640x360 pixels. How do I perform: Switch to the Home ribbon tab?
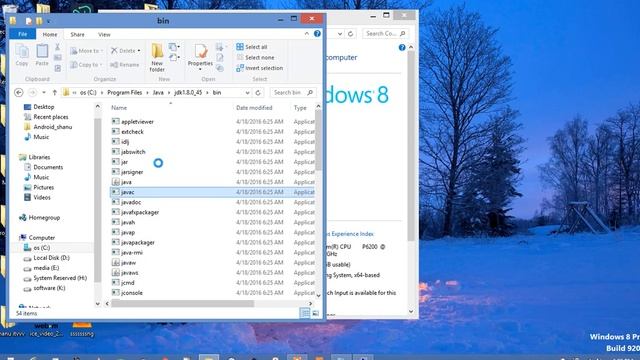coord(50,34)
